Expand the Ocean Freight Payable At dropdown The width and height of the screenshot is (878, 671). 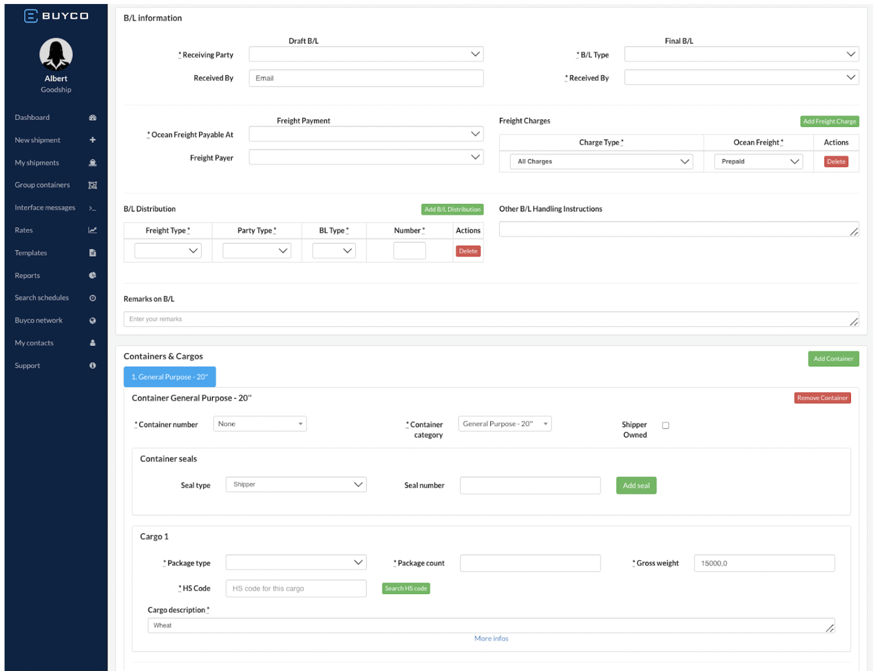(x=366, y=134)
